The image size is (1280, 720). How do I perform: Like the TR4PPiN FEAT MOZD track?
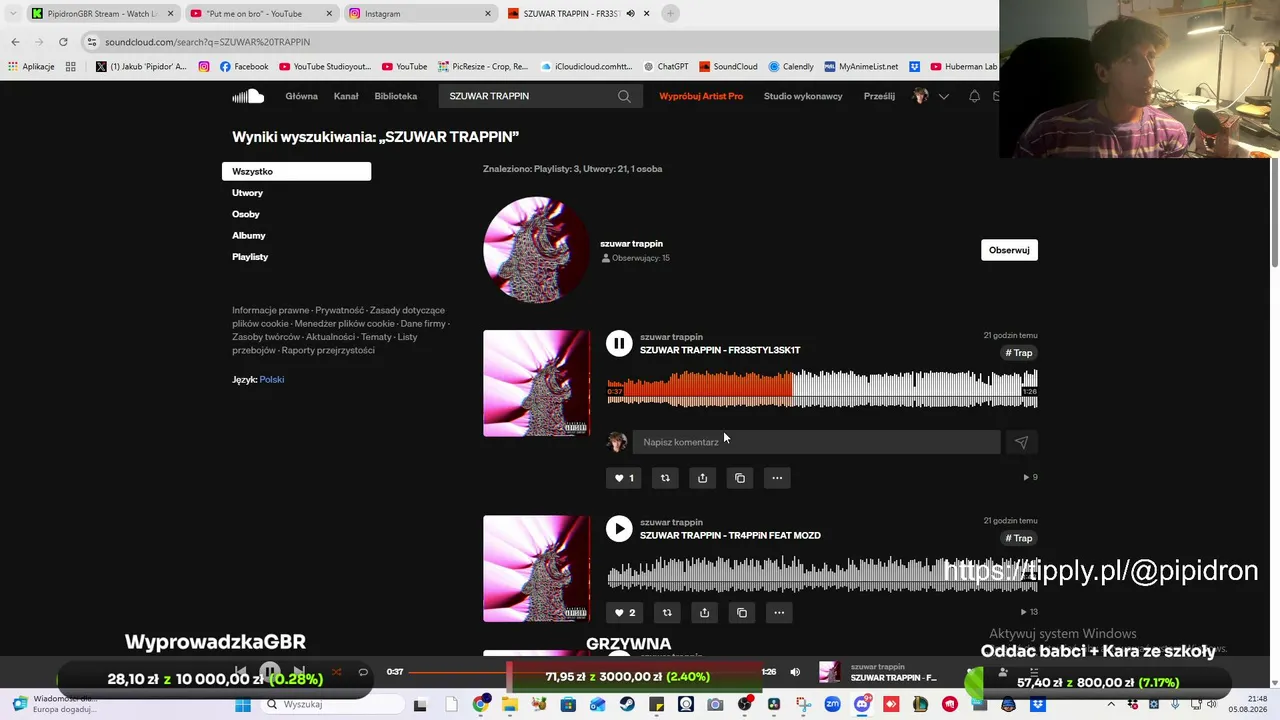pyautogui.click(x=624, y=613)
